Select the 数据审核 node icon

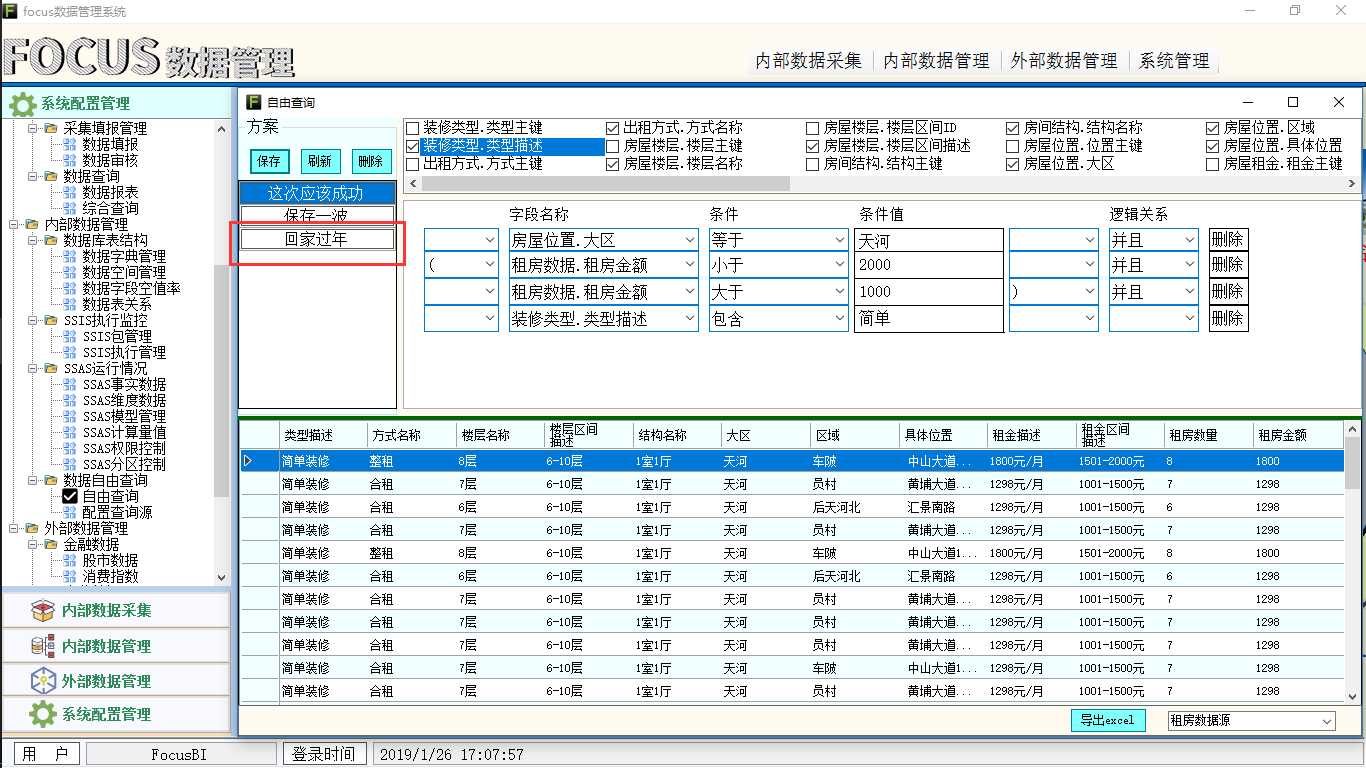pyautogui.click(x=69, y=160)
